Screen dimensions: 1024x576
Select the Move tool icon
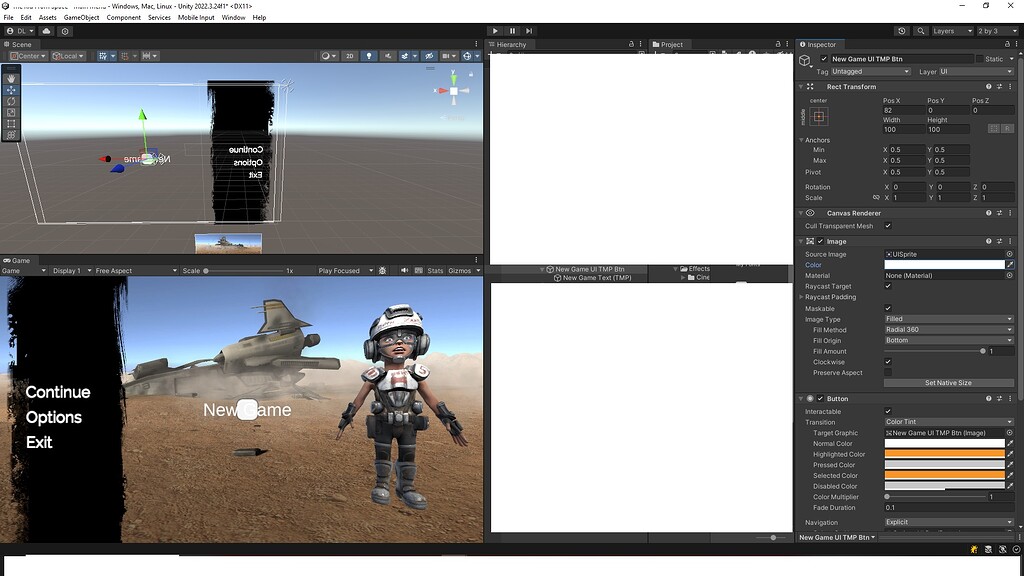coord(10,91)
